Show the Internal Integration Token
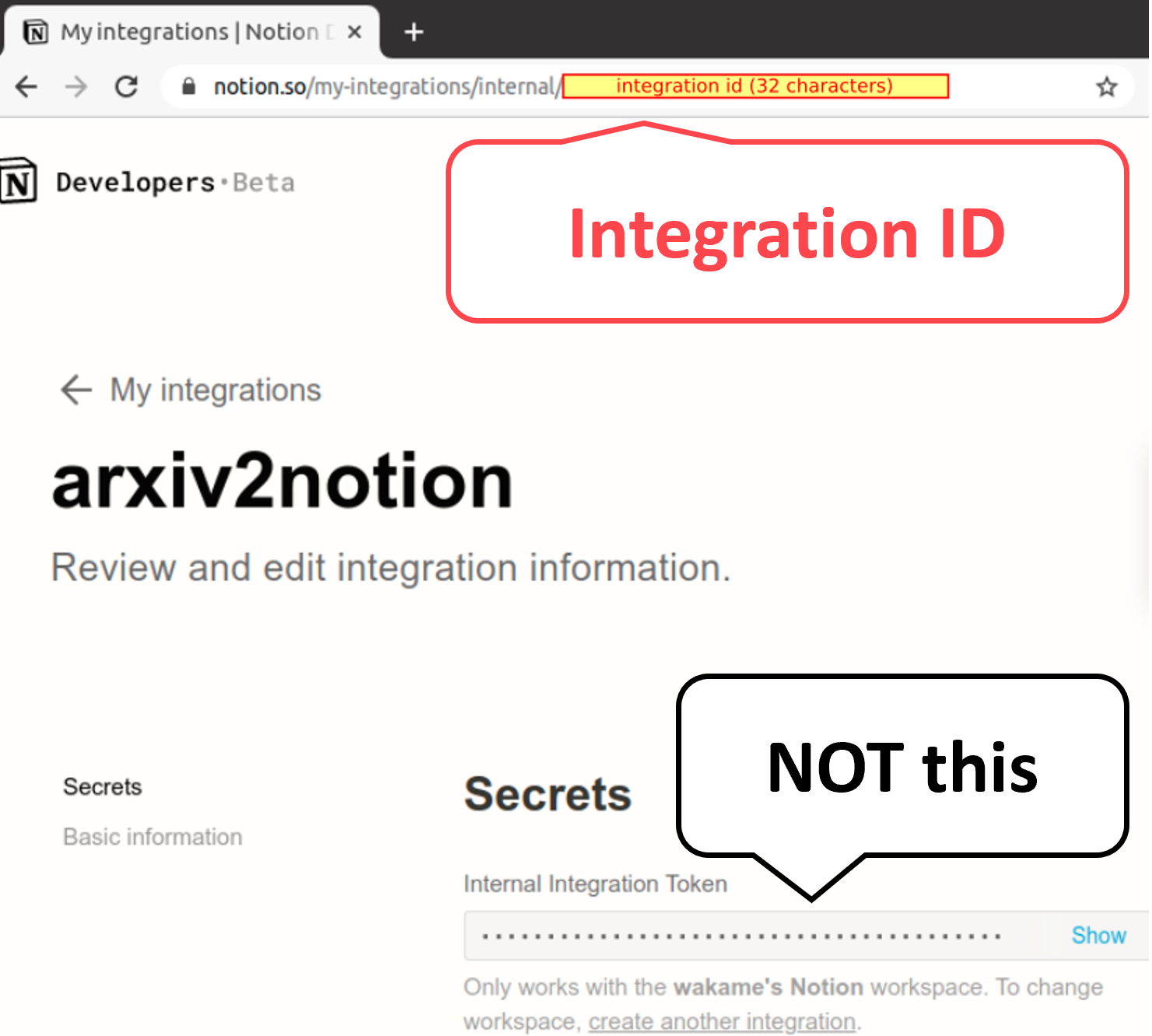The width and height of the screenshot is (1152, 1036). (1098, 935)
